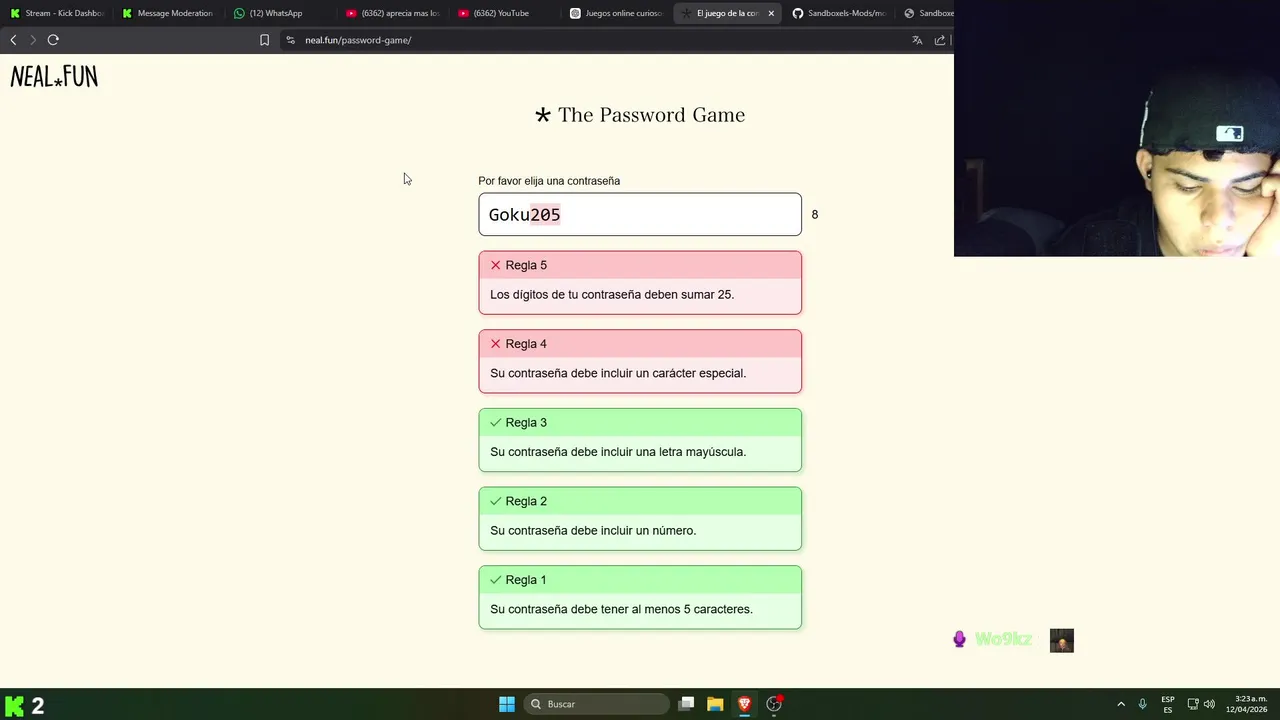The height and width of the screenshot is (720, 1280).
Task: Click the green checkmark on Regla 2
Action: pos(495,501)
